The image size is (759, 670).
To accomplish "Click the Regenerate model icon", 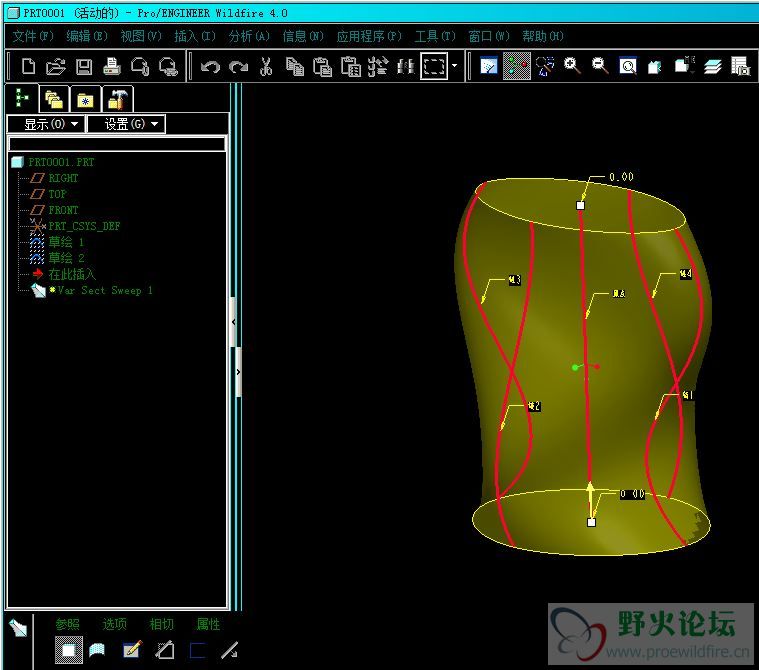I will tap(378, 66).
